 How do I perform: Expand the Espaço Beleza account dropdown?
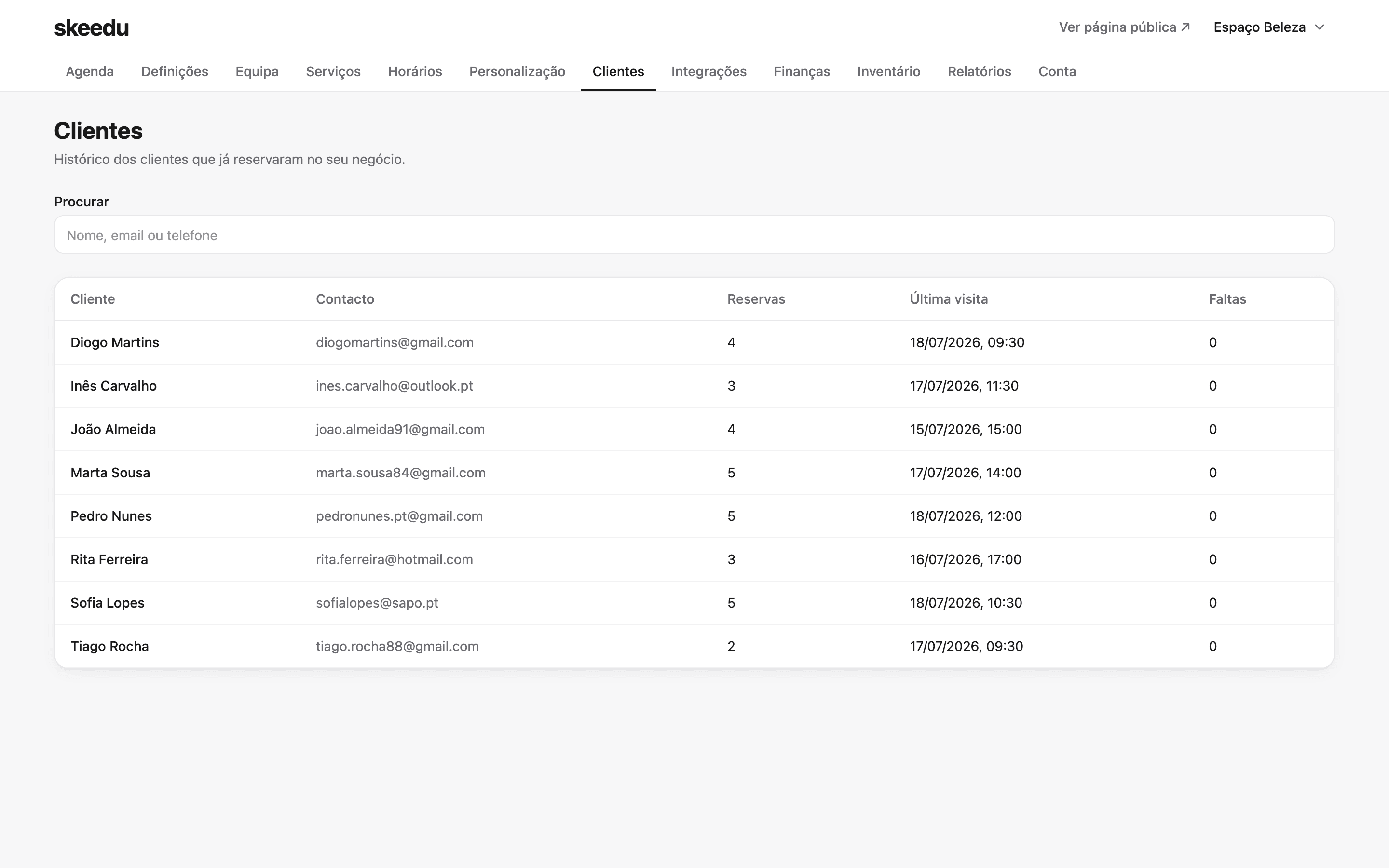pyautogui.click(x=1268, y=27)
